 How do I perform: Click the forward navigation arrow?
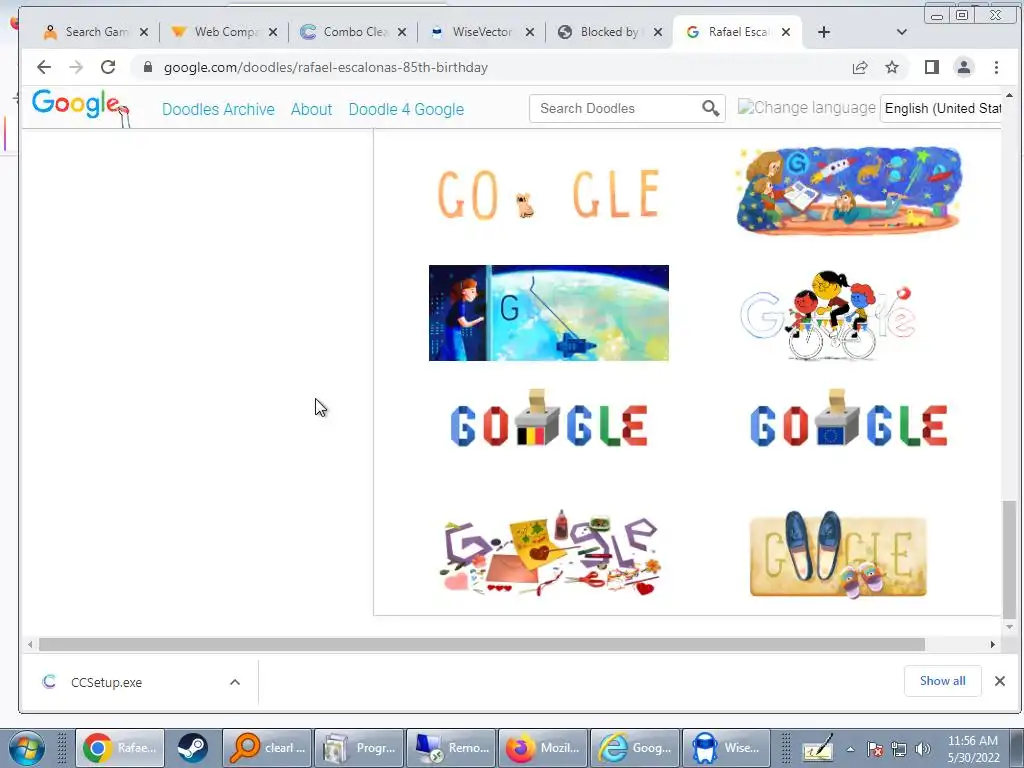pos(76,67)
